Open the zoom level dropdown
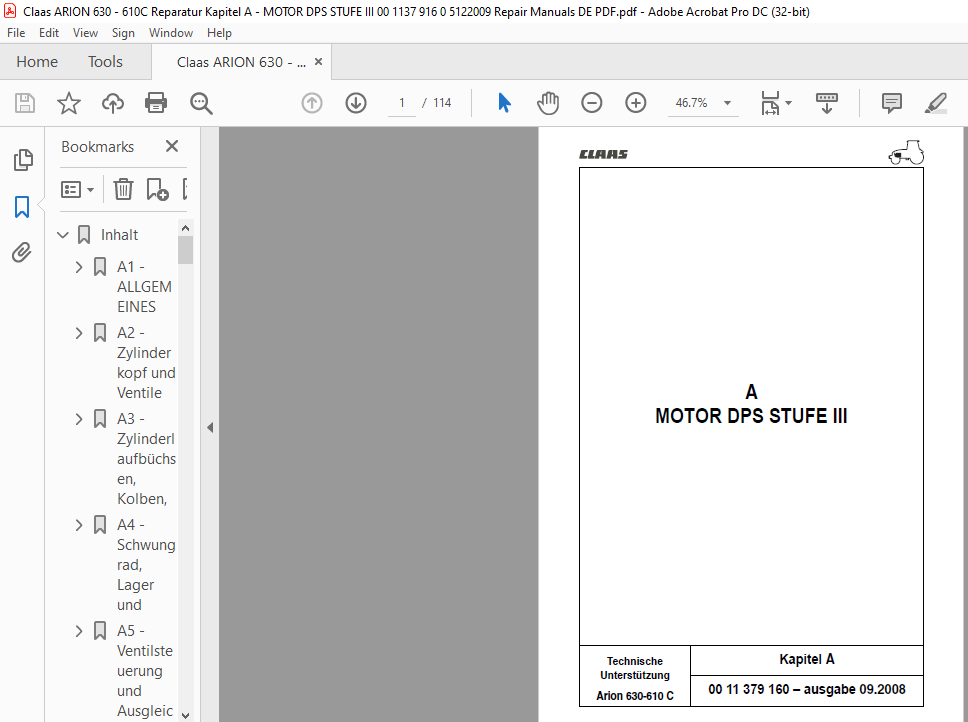968x722 pixels. tap(727, 103)
